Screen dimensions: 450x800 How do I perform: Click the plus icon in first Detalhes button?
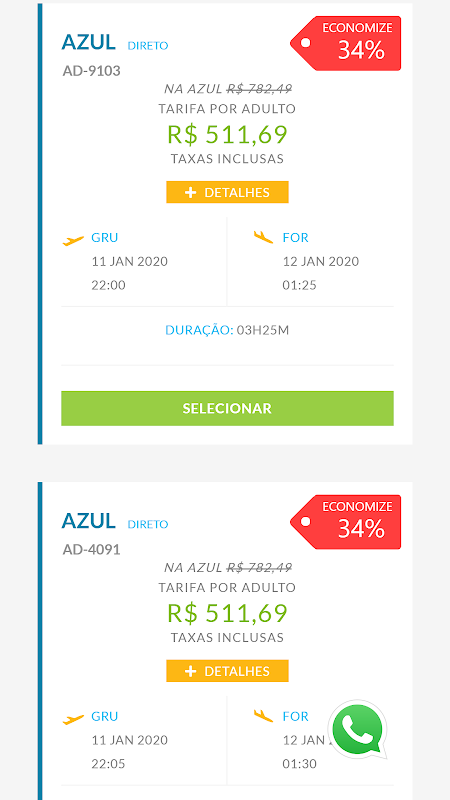(190, 192)
